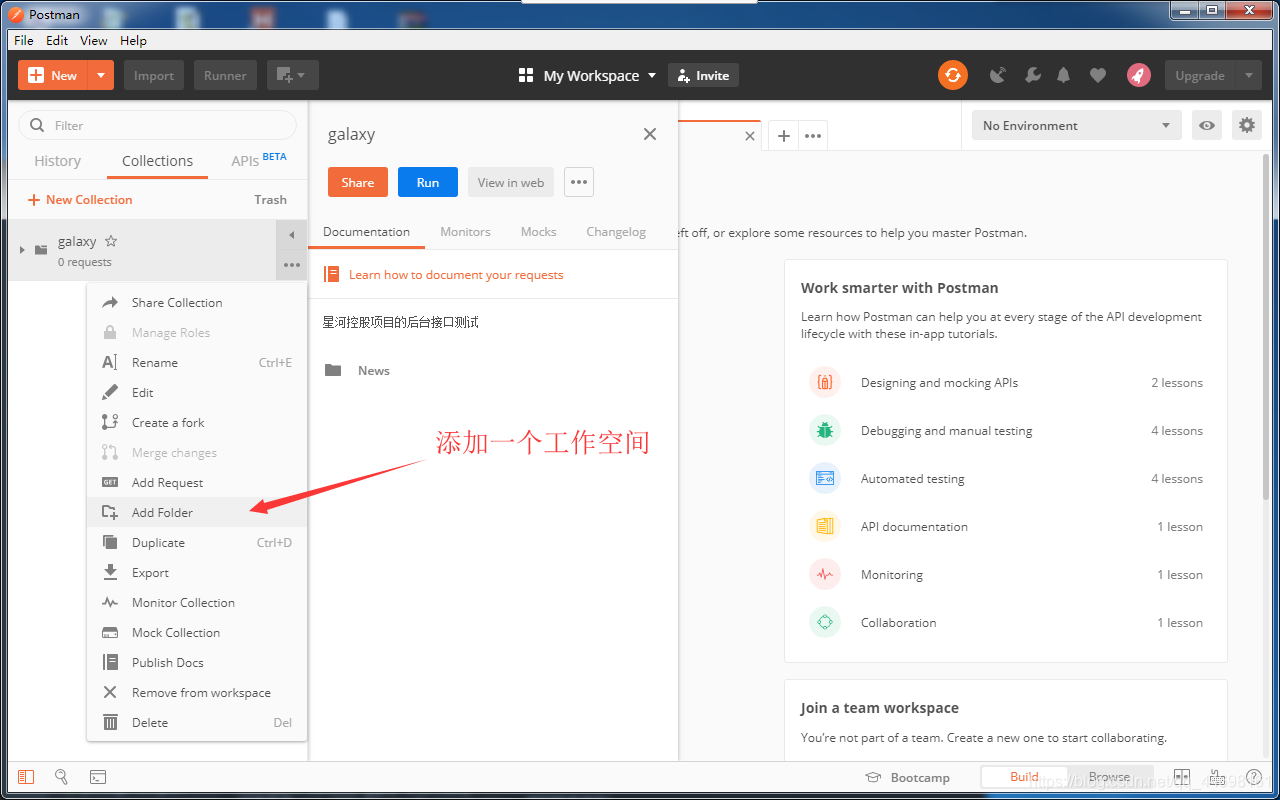Click the heart icon in header
The height and width of the screenshot is (800, 1280).
pyautogui.click(x=1098, y=75)
